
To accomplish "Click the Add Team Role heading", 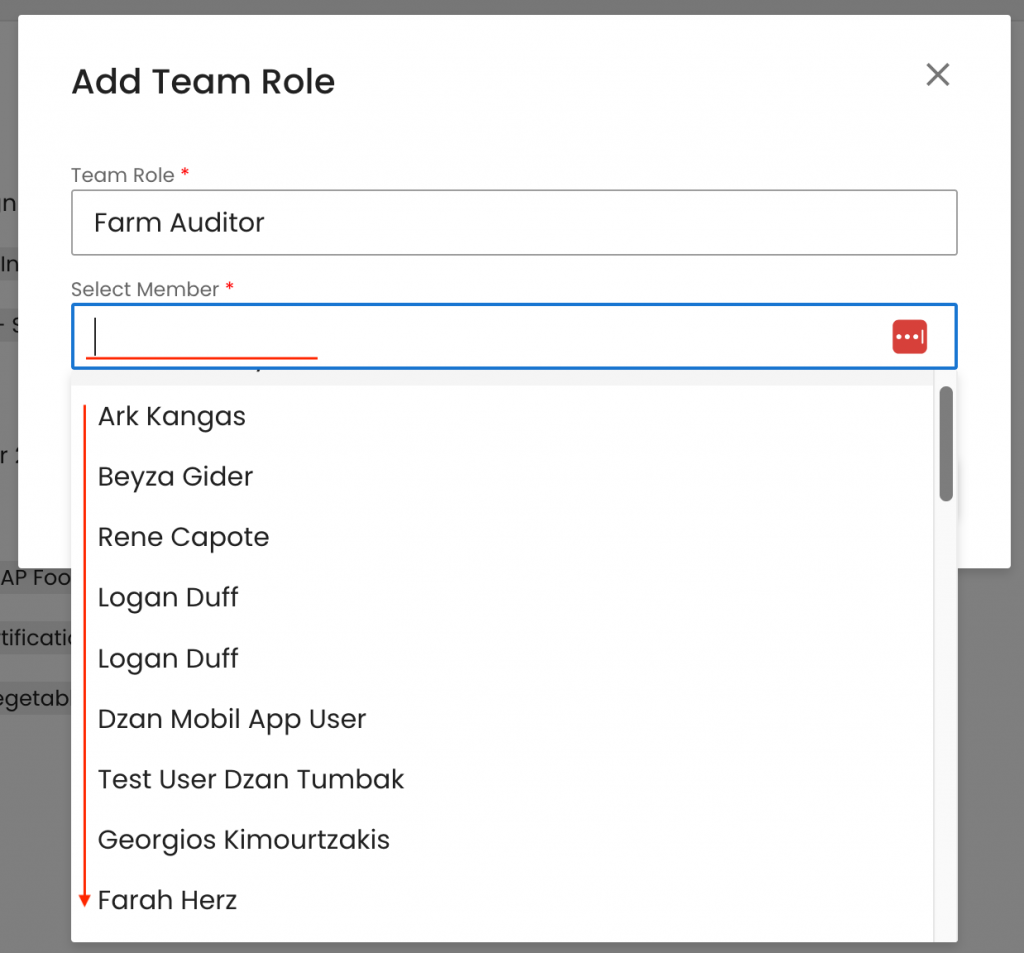I will click(x=203, y=82).
